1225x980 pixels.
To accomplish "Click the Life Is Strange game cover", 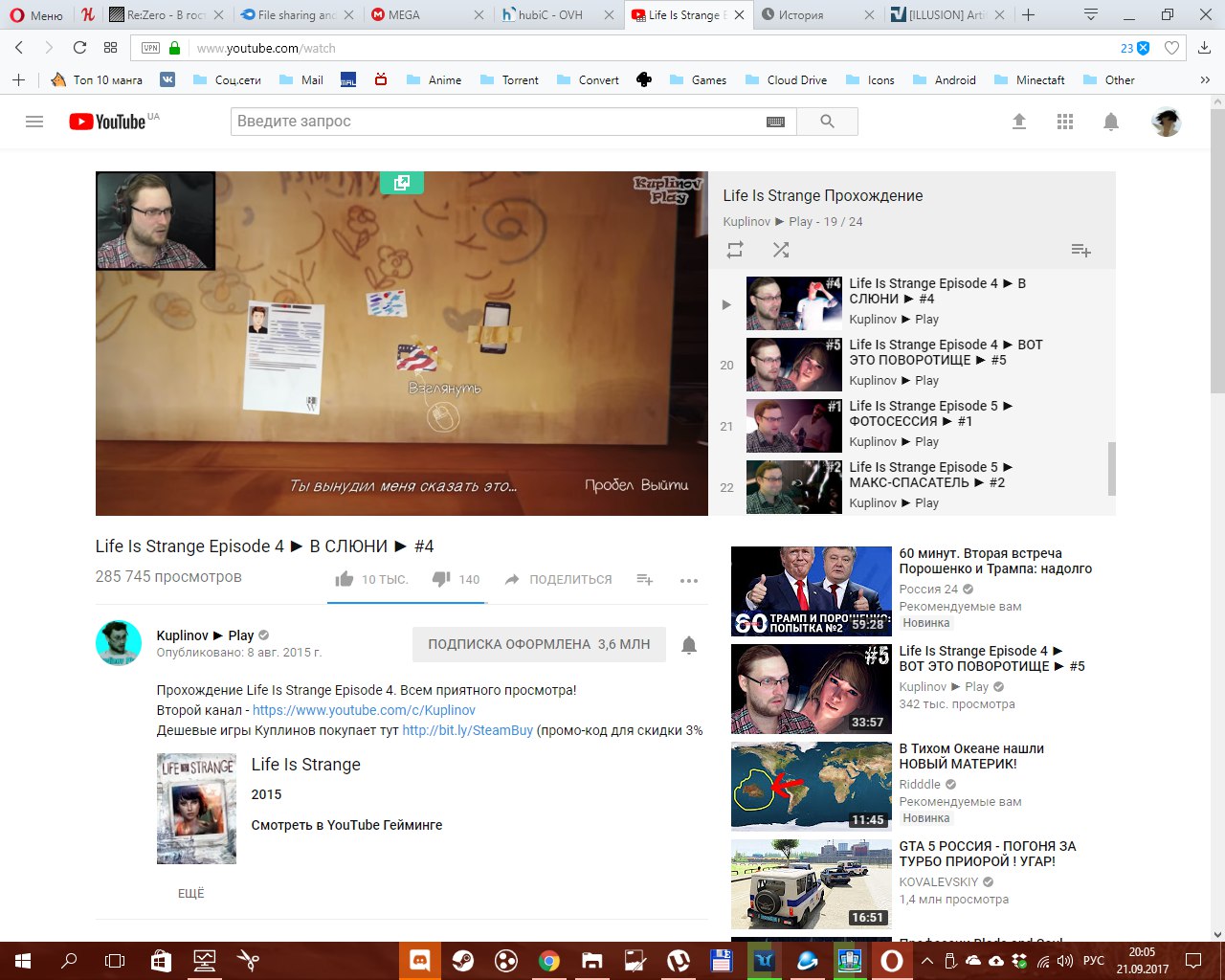I will coord(196,809).
